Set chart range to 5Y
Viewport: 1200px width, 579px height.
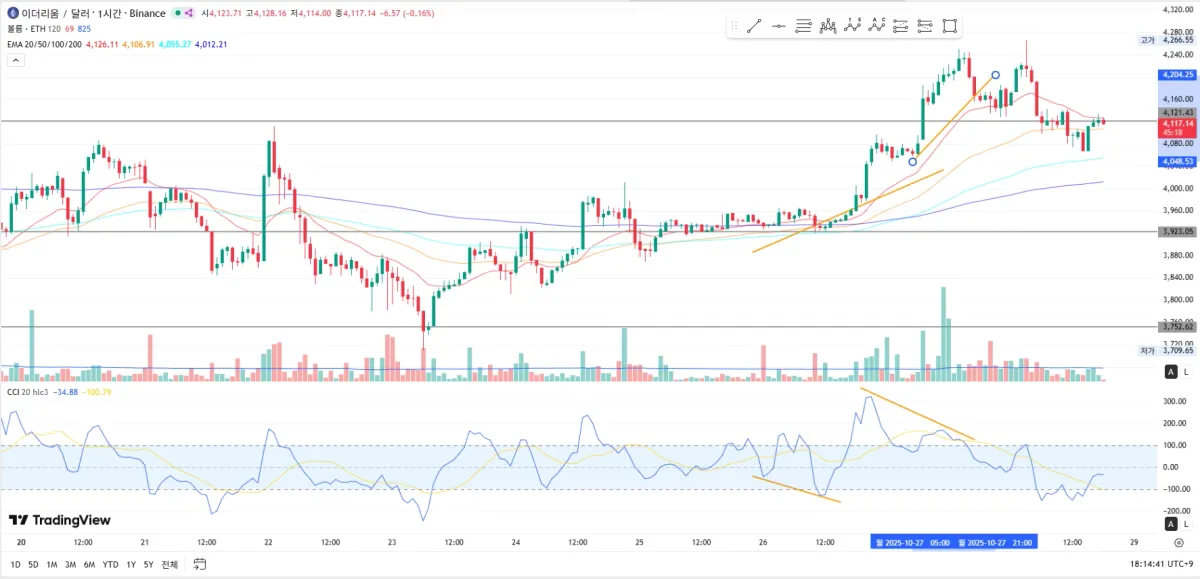click(149, 564)
